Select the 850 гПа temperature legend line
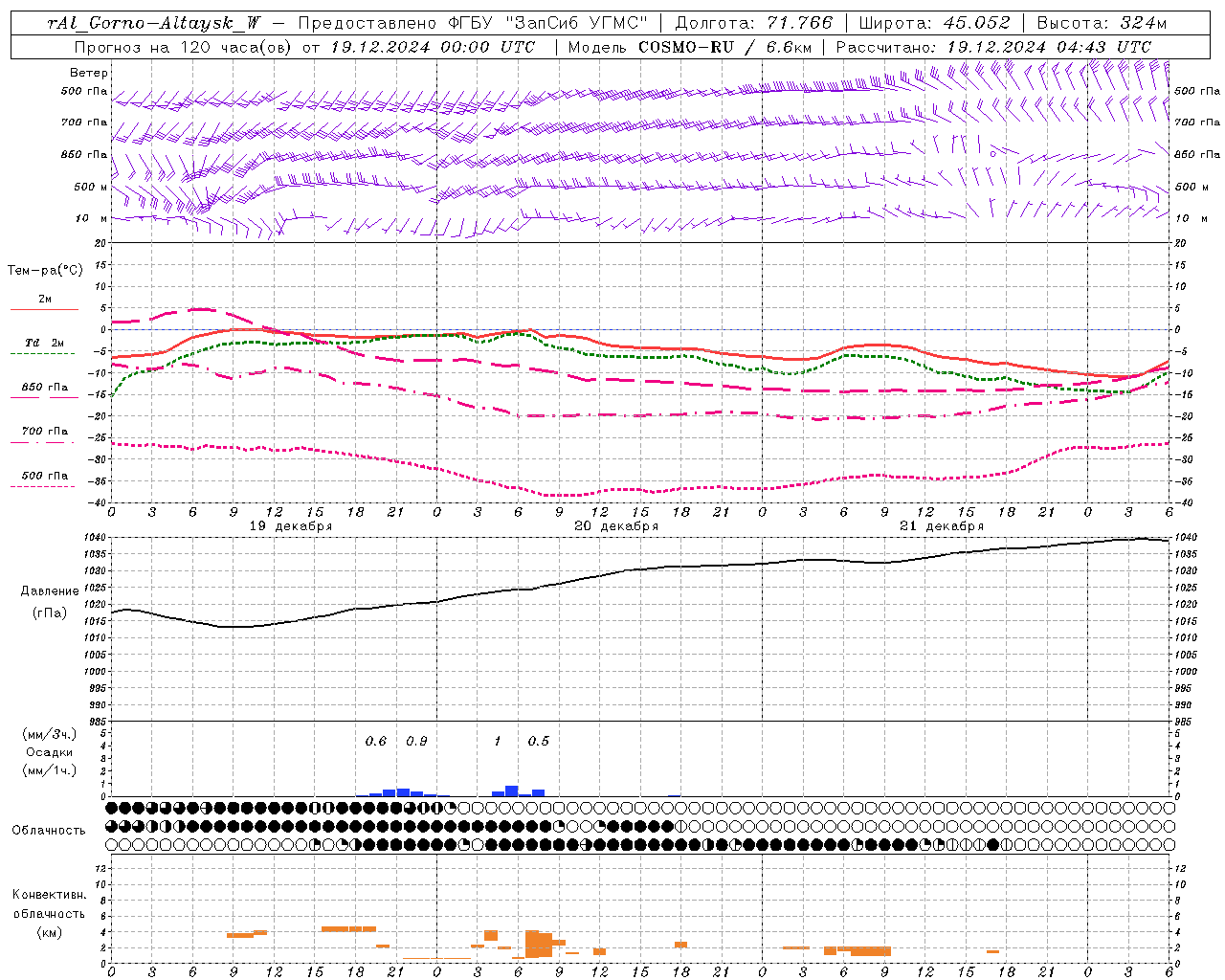This screenshot has height=980, width=1225. click(44, 397)
